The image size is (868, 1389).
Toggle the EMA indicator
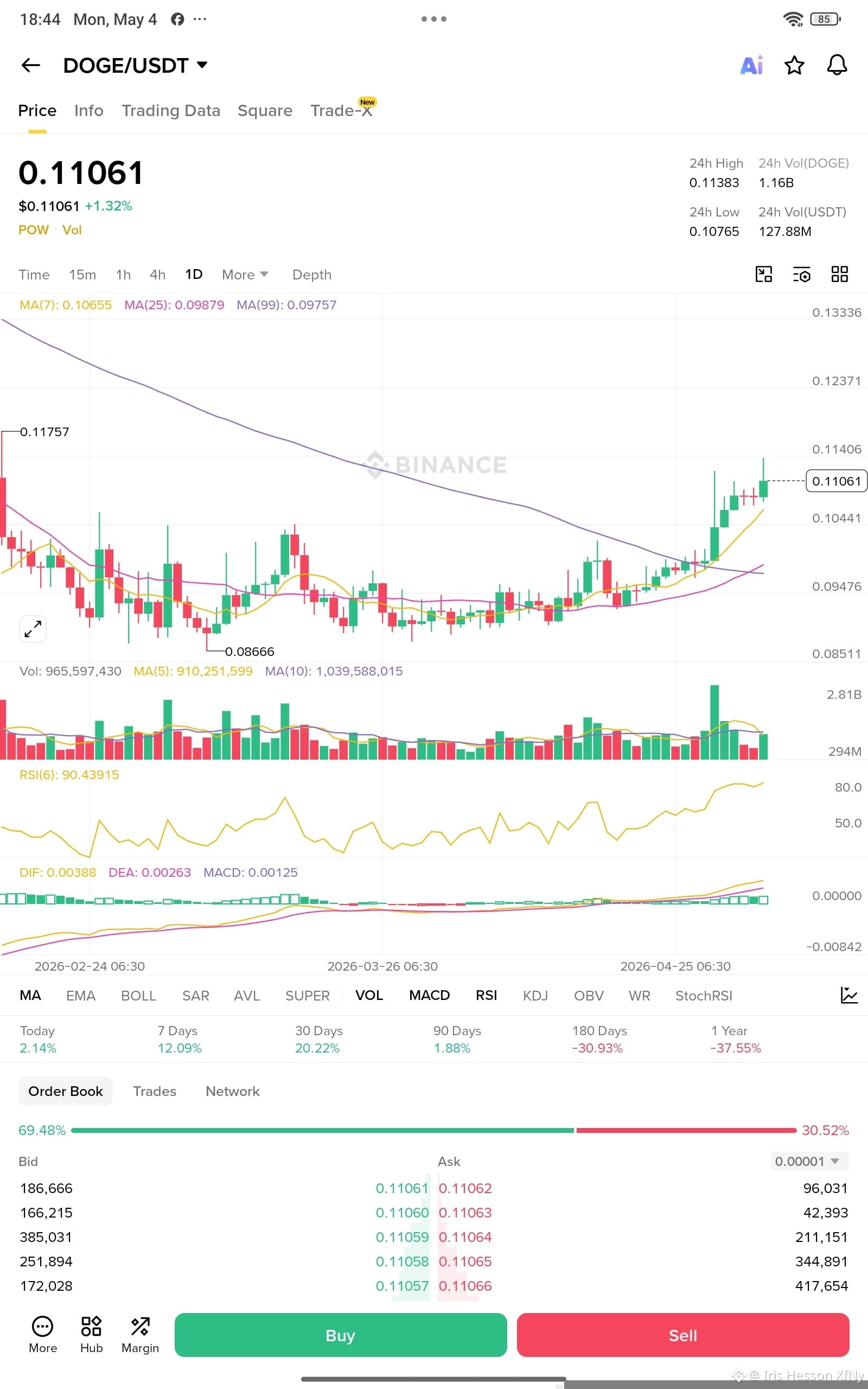point(81,995)
